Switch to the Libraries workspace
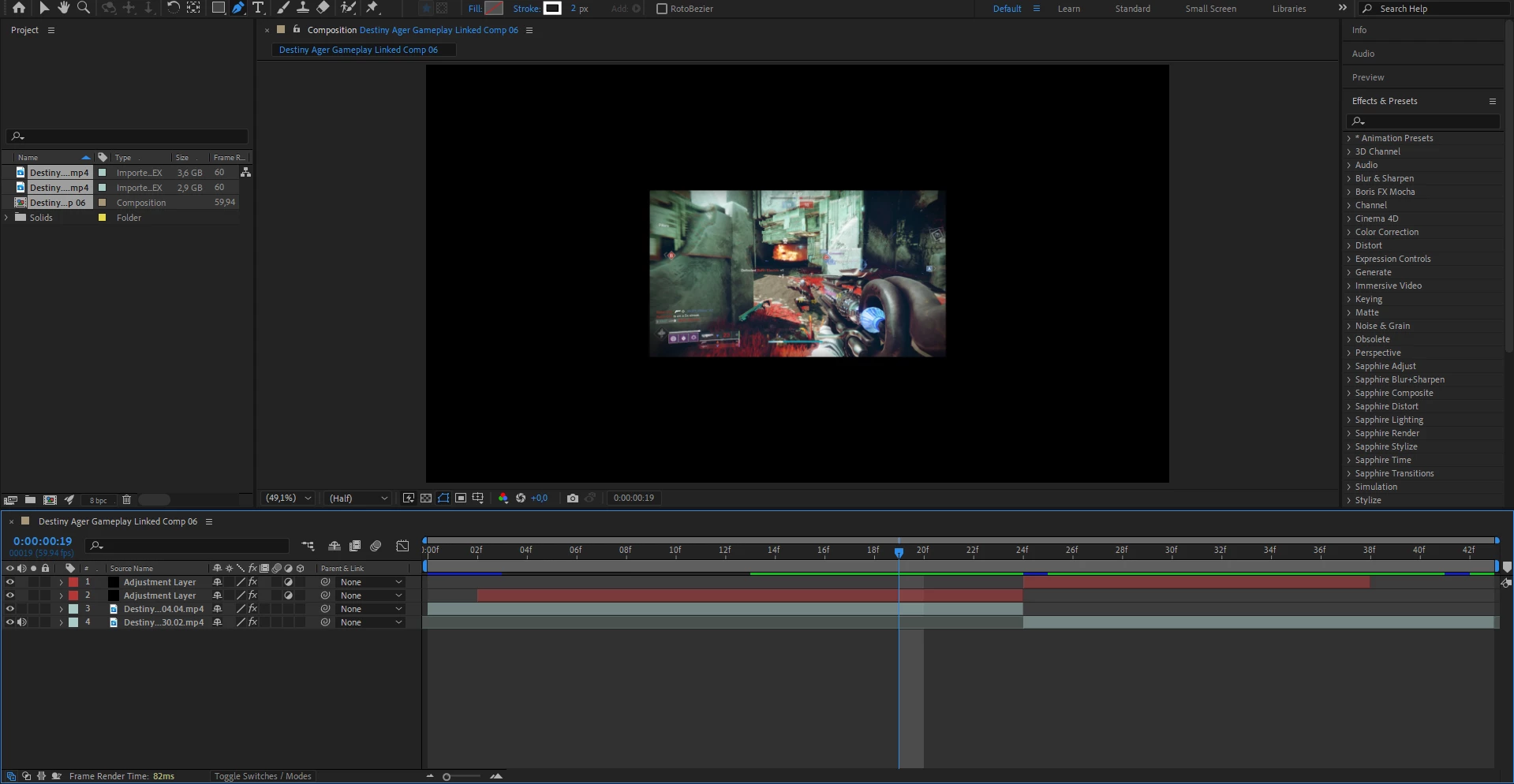This screenshot has width=1514, height=784. tap(1289, 9)
